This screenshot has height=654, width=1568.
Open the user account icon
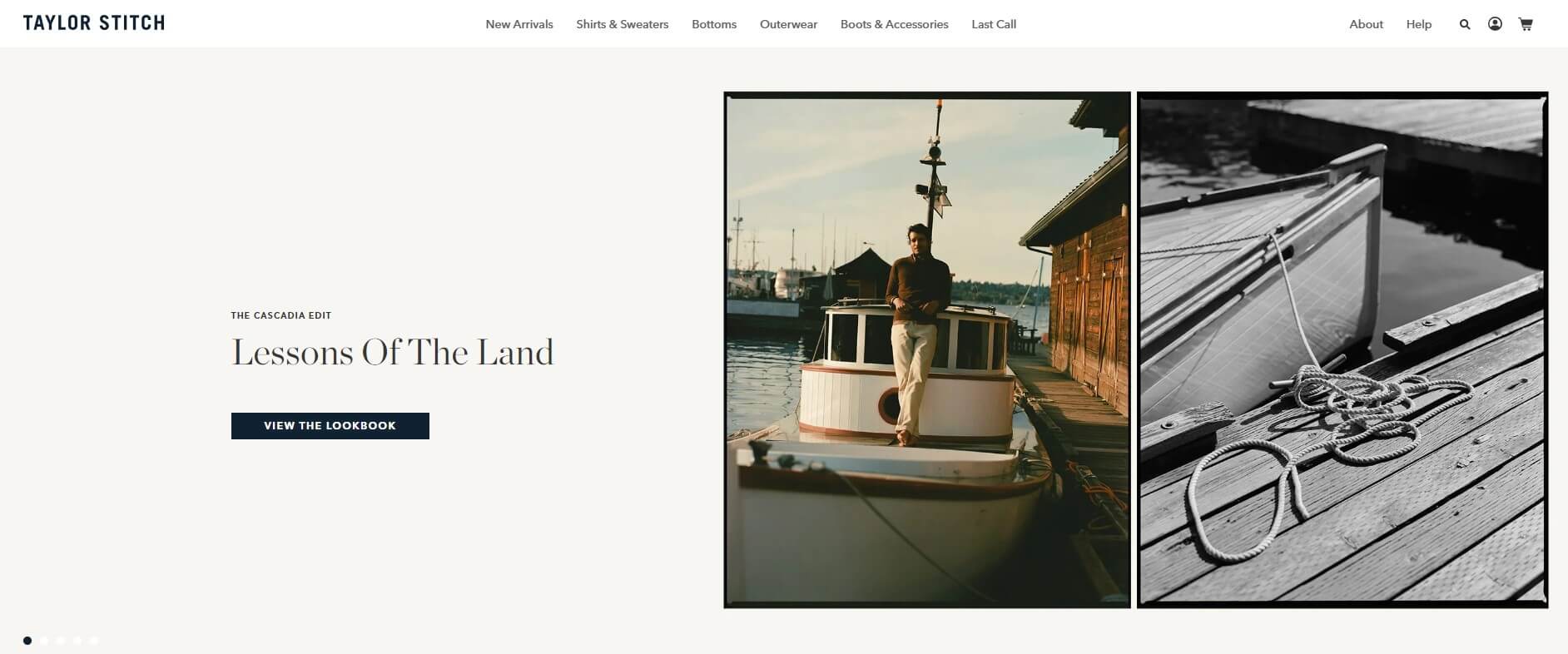[1495, 24]
